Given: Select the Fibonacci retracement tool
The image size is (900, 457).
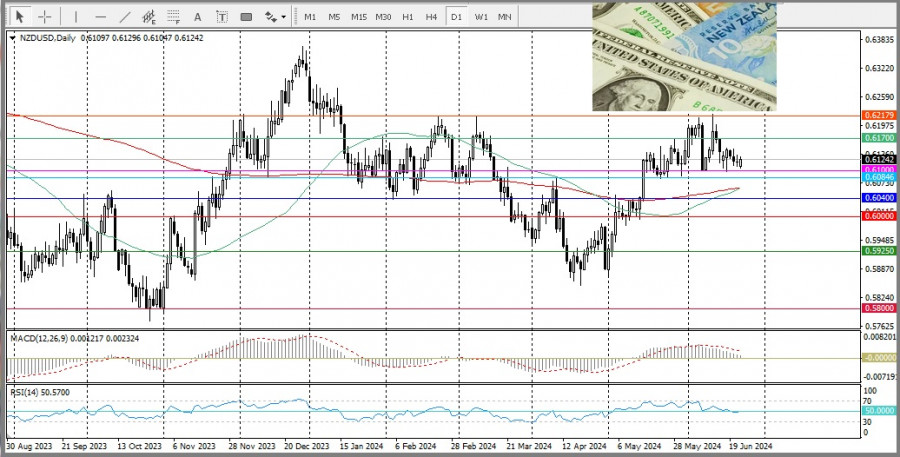Looking at the screenshot, I should click(x=172, y=16).
